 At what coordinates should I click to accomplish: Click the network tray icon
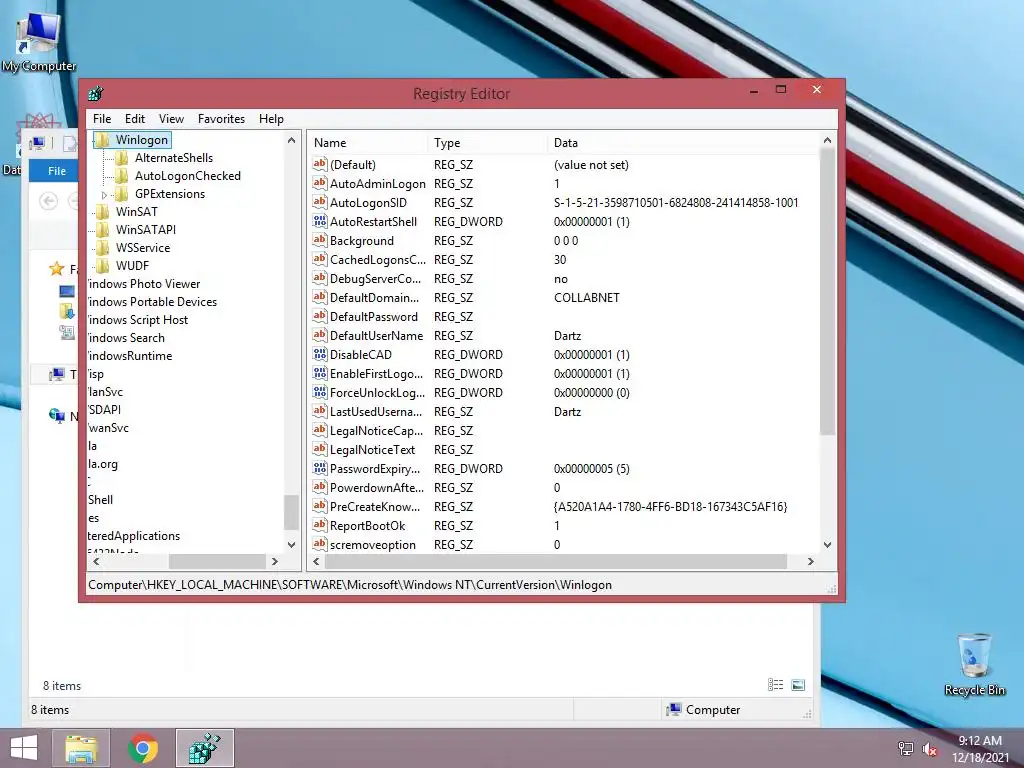pyautogui.click(x=906, y=749)
